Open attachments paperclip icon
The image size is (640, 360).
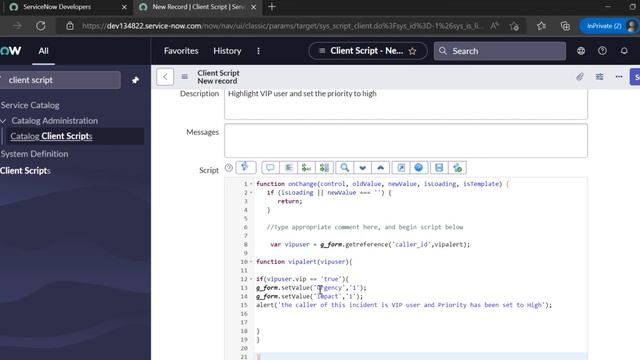580,77
